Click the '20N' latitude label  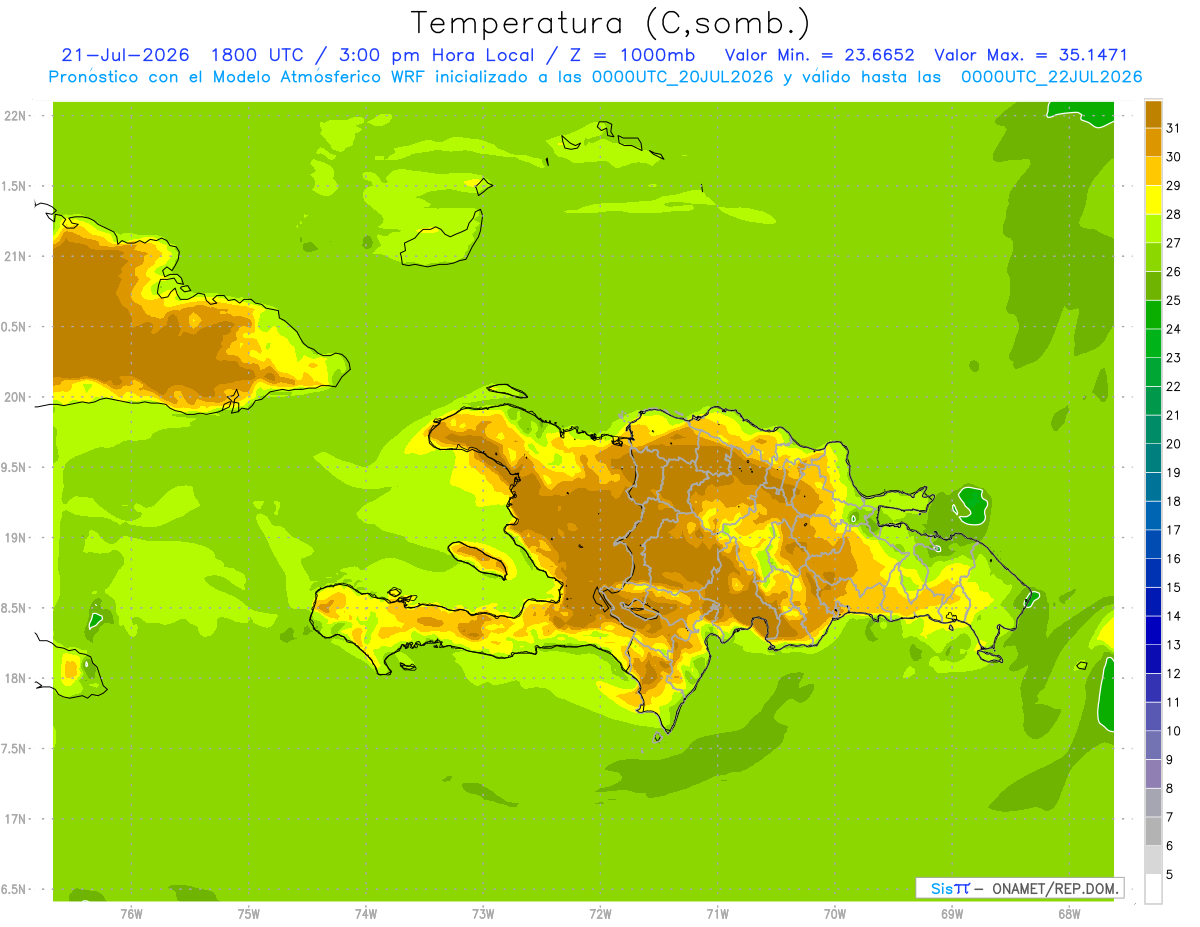coord(16,397)
